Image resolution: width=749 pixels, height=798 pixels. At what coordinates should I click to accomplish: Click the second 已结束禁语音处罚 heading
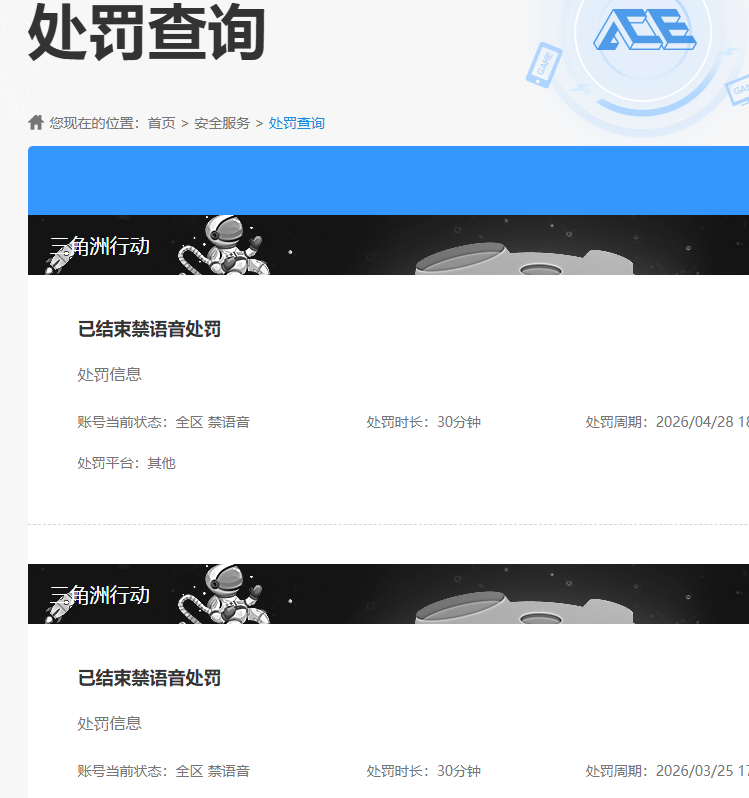[149, 678]
